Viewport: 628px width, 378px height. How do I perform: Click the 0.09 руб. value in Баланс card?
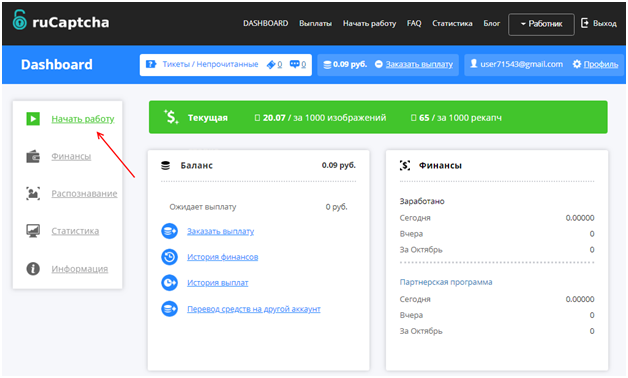pos(338,165)
